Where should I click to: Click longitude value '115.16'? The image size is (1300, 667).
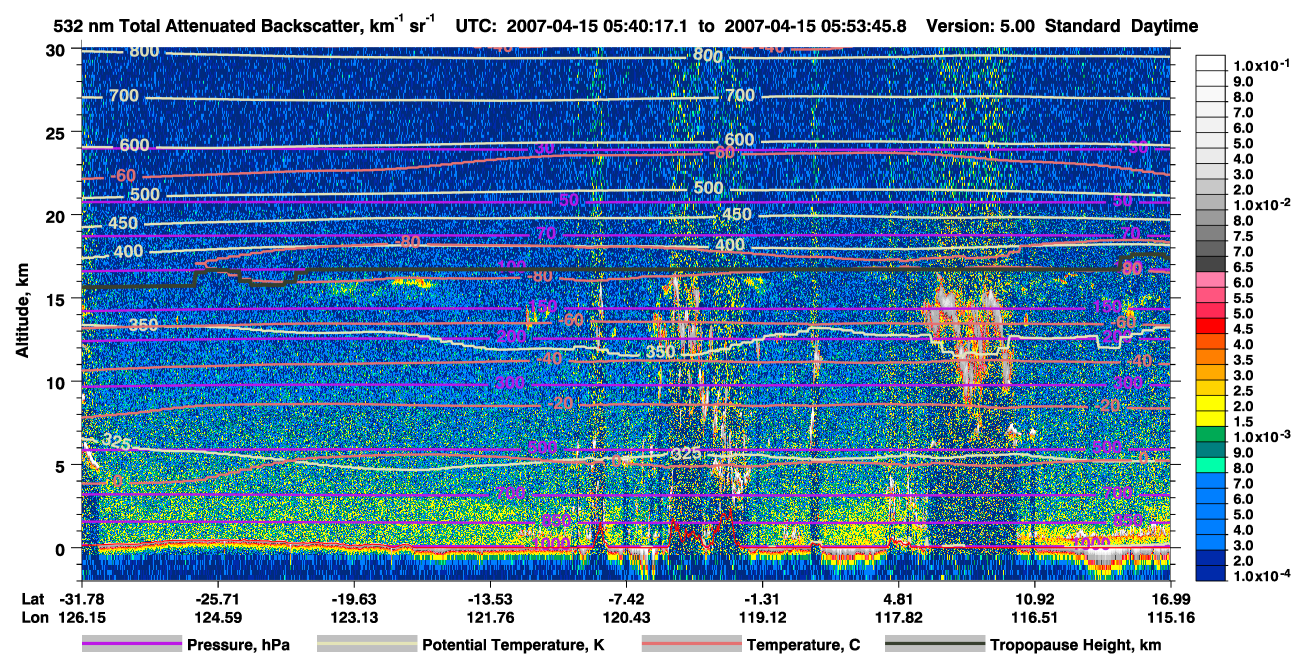coord(1170,617)
